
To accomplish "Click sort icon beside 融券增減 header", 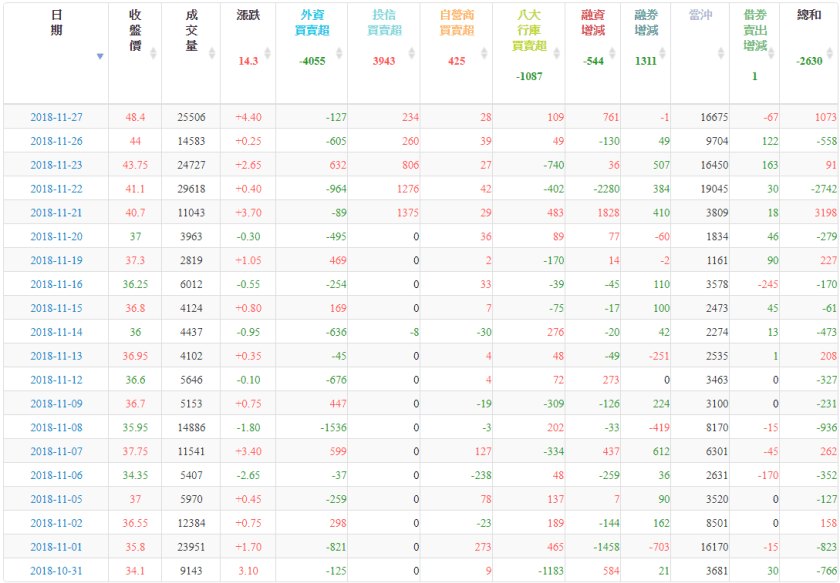I will [x=664, y=53].
